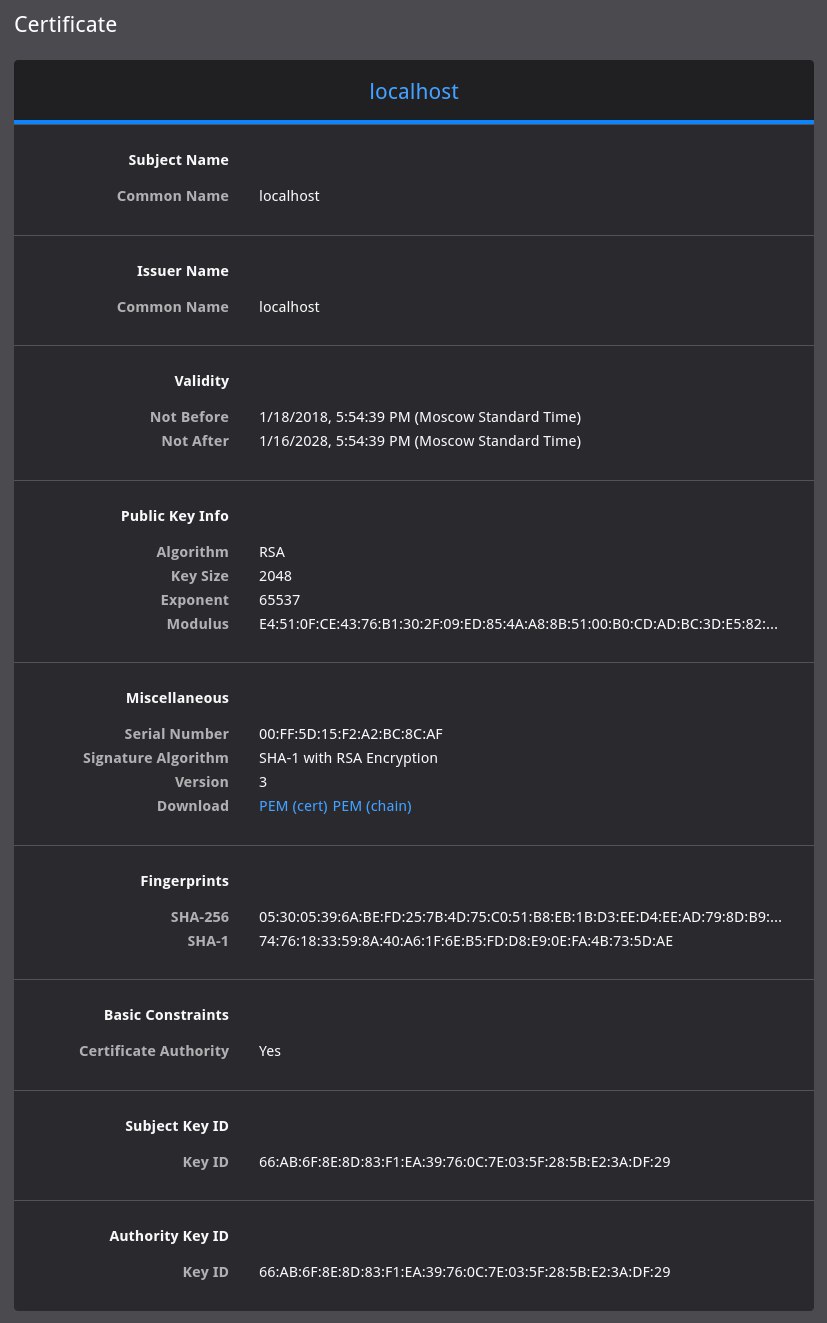The width and height of the screenshot is (827, 1323).
Task: Download the PEM (cert) file
Action: coord(294,806)
